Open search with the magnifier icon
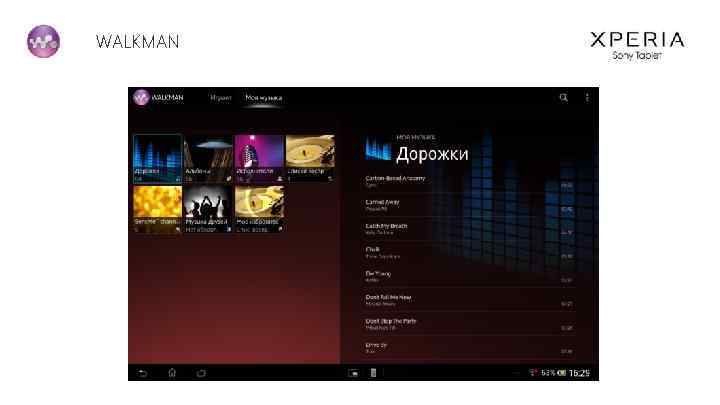 (x=563, y=97)
